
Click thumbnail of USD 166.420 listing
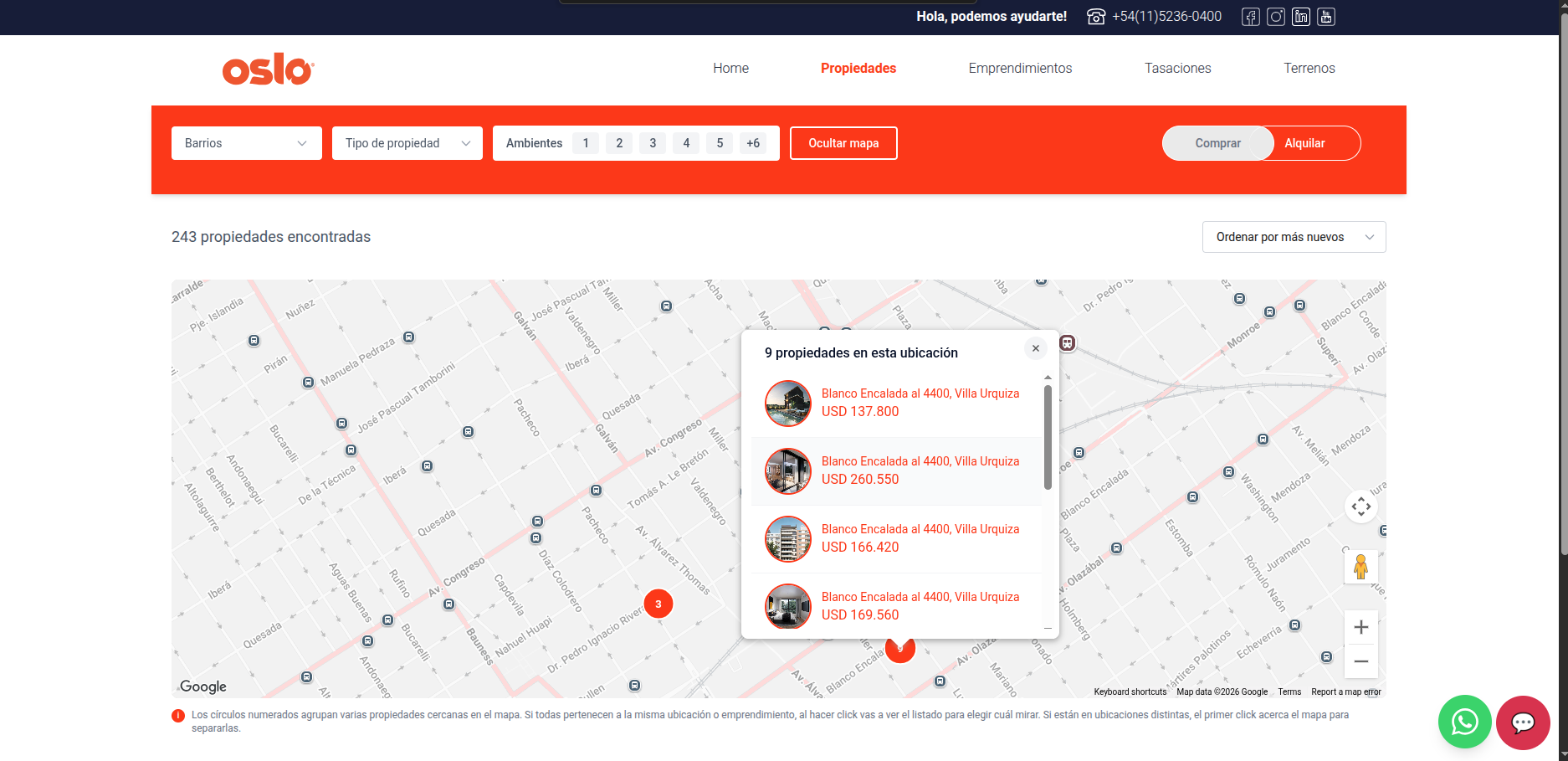(x=788, y=539)
